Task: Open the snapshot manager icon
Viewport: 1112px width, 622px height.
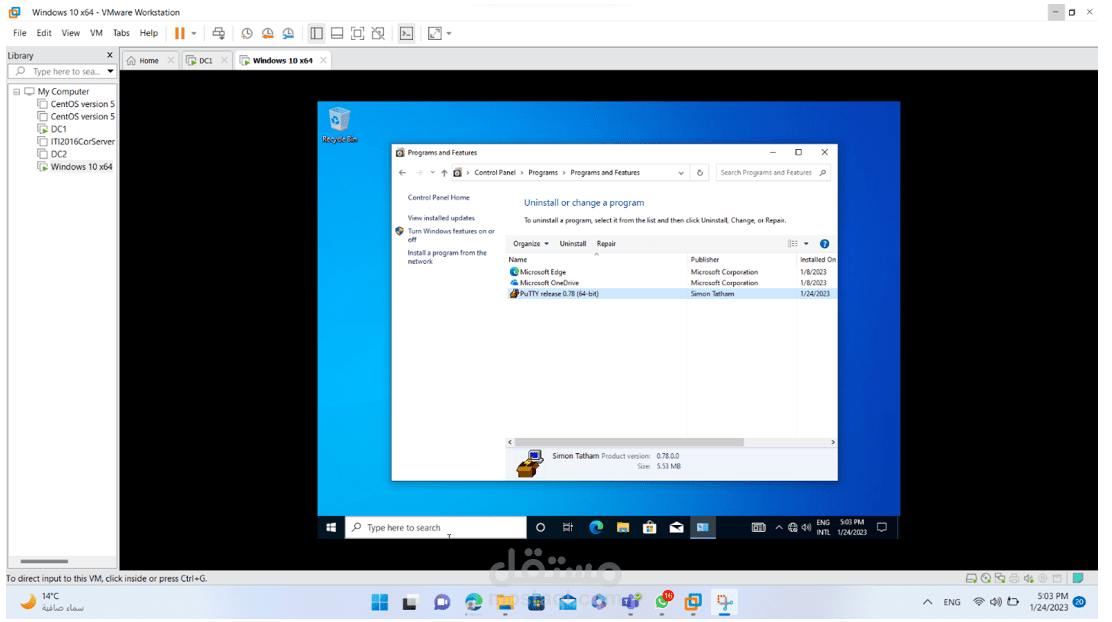Action: (x=288, y=33)
